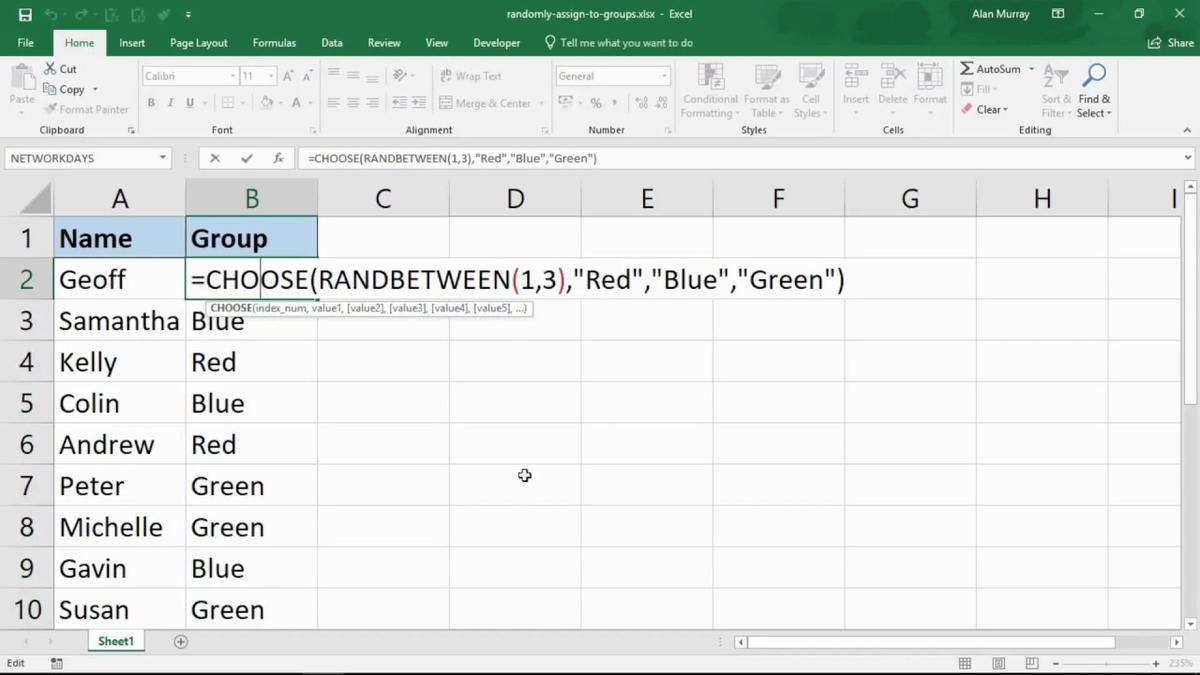
Task: Click the Percent Style icon
Action: 596,102
